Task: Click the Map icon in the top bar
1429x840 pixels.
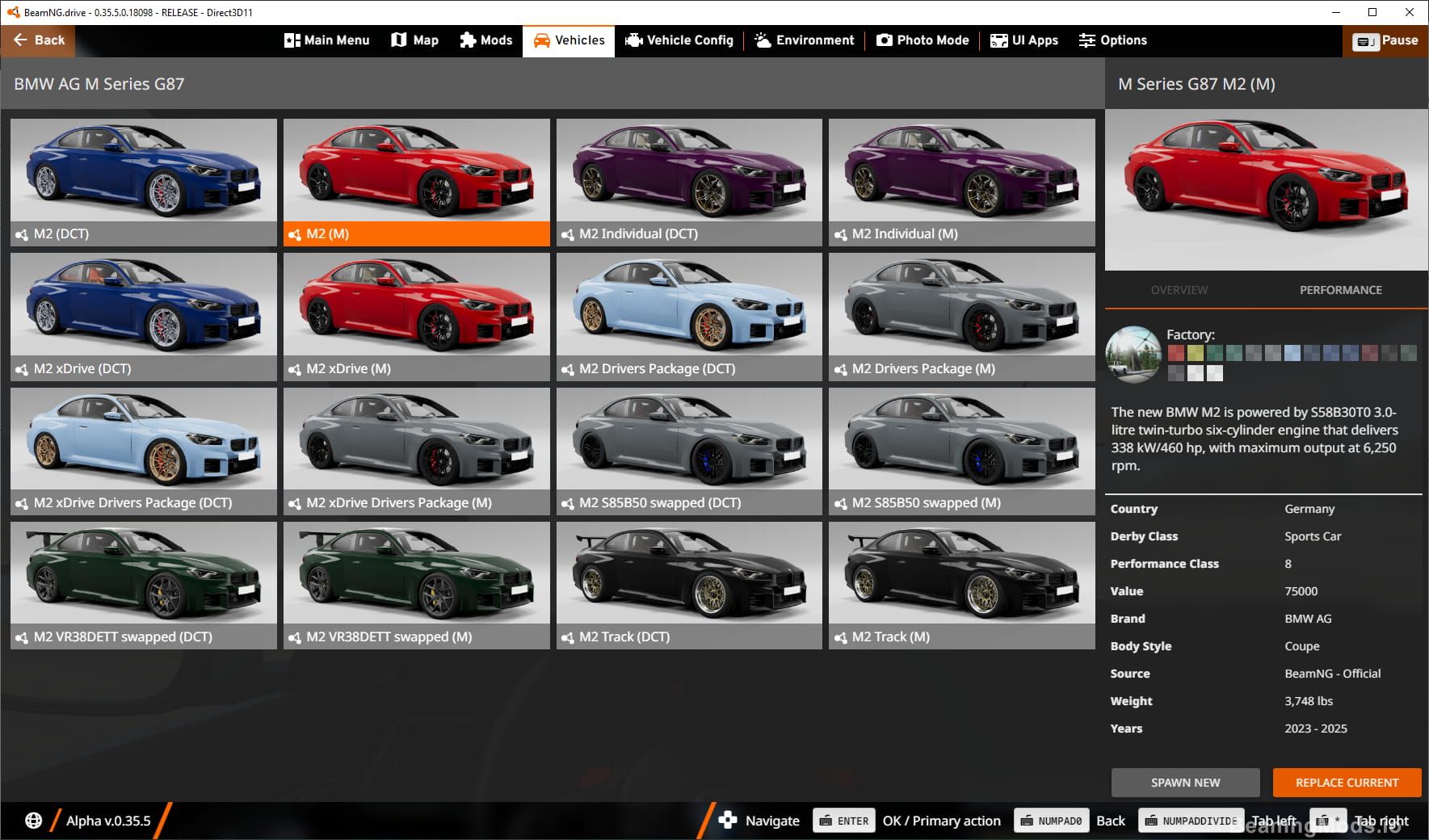Action: click(399, 40)
